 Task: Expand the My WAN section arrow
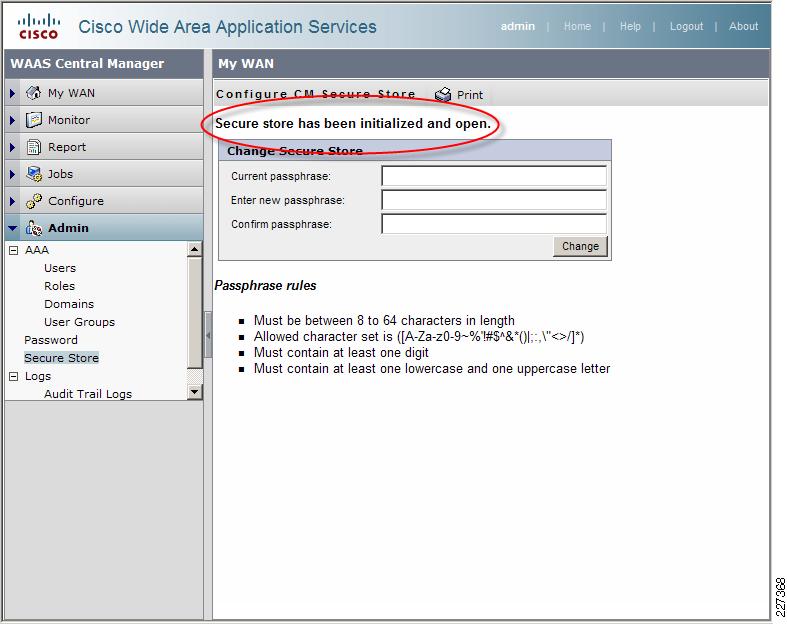13,93
